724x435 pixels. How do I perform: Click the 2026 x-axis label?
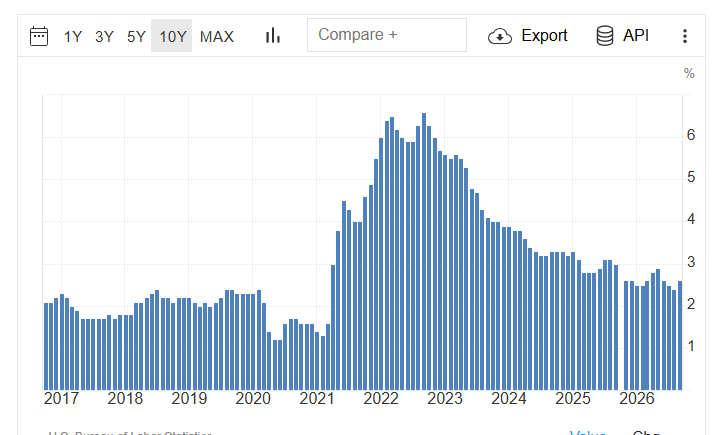pos(637,399)
